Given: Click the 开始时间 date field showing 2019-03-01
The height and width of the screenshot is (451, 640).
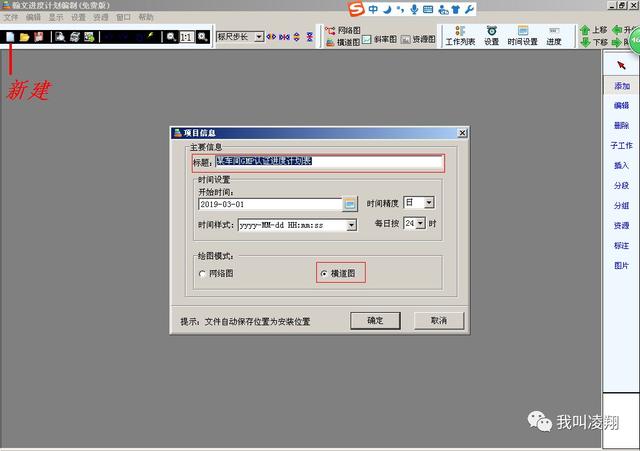Looking at the screenshot, I should pos(270,204).
